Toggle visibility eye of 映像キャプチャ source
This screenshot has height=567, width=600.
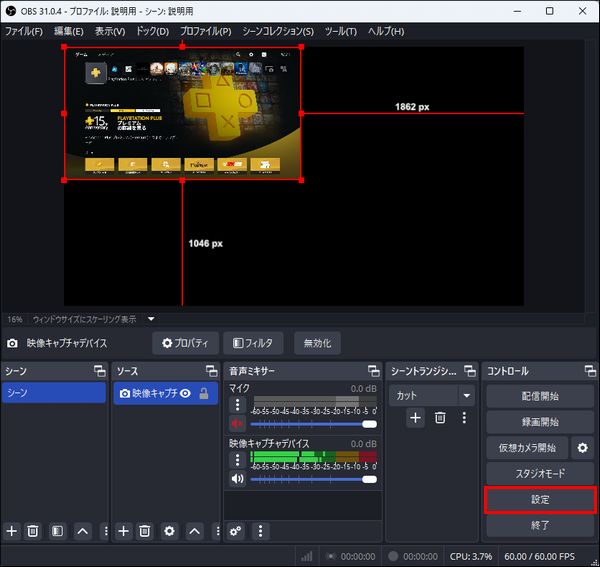click(x=185, y=393)
